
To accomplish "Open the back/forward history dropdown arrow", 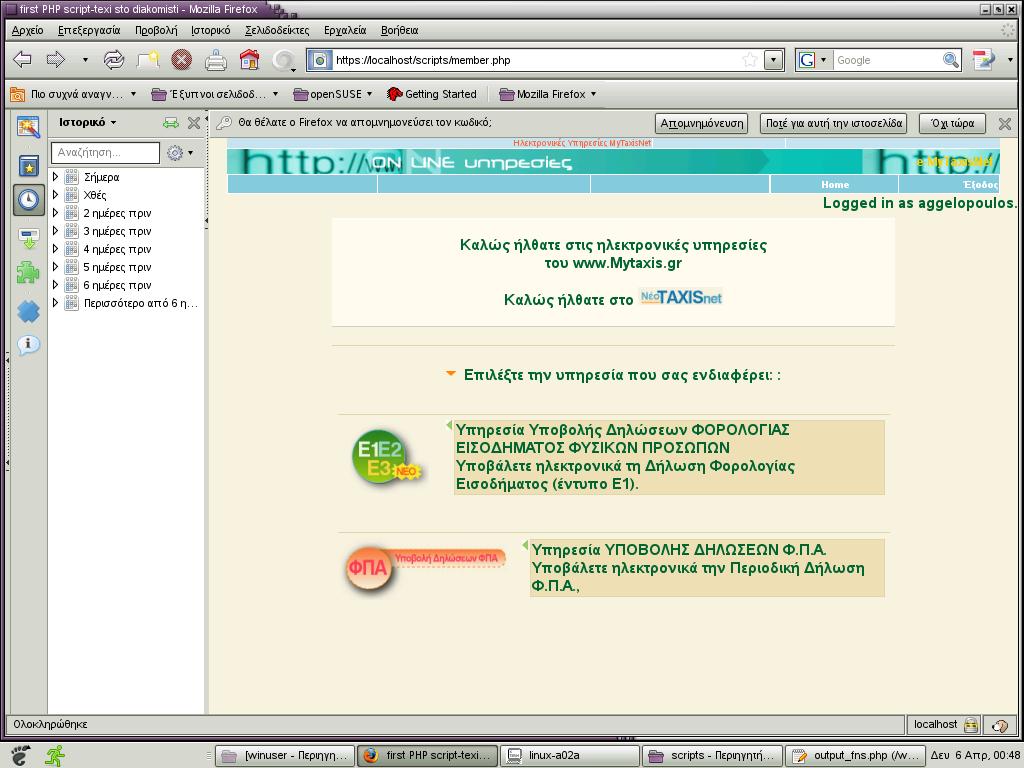I will [85, 60].
